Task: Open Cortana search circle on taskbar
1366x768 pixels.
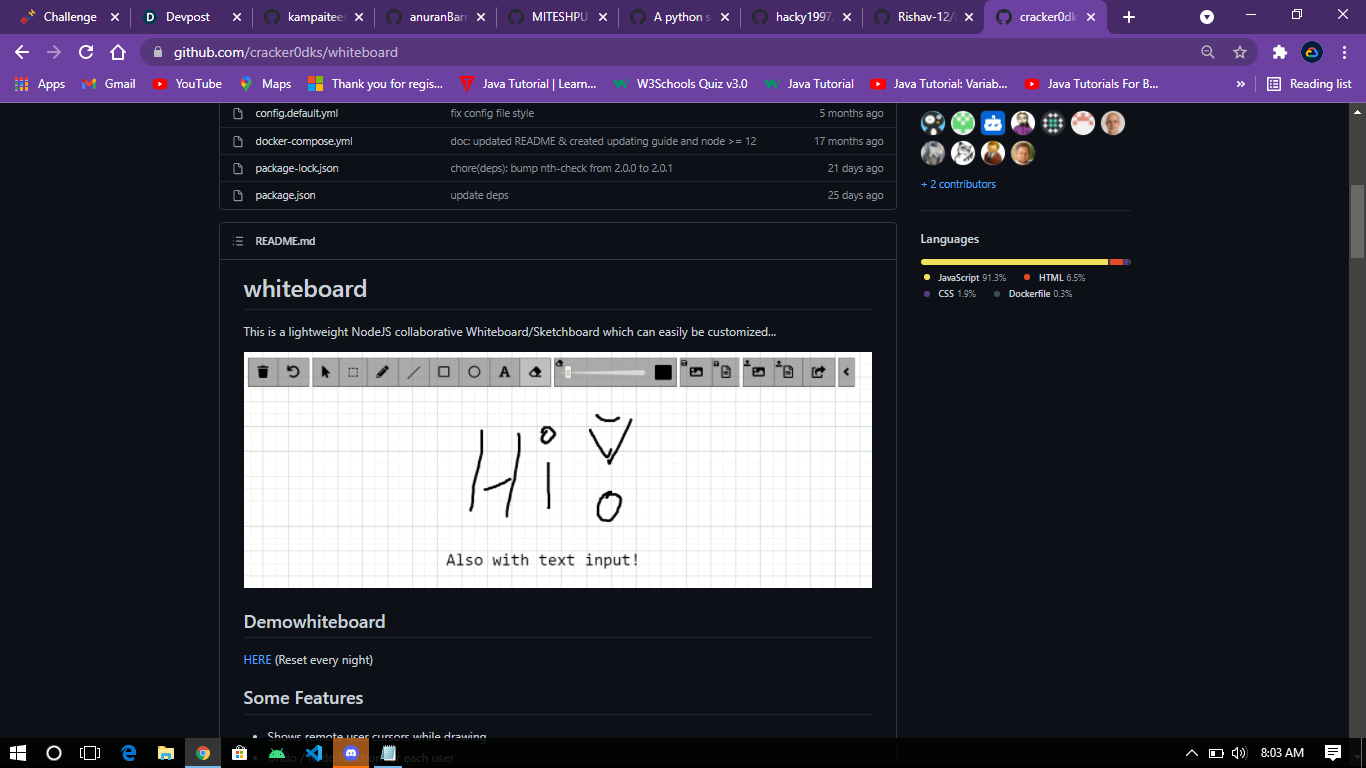Action: point(54,753)
